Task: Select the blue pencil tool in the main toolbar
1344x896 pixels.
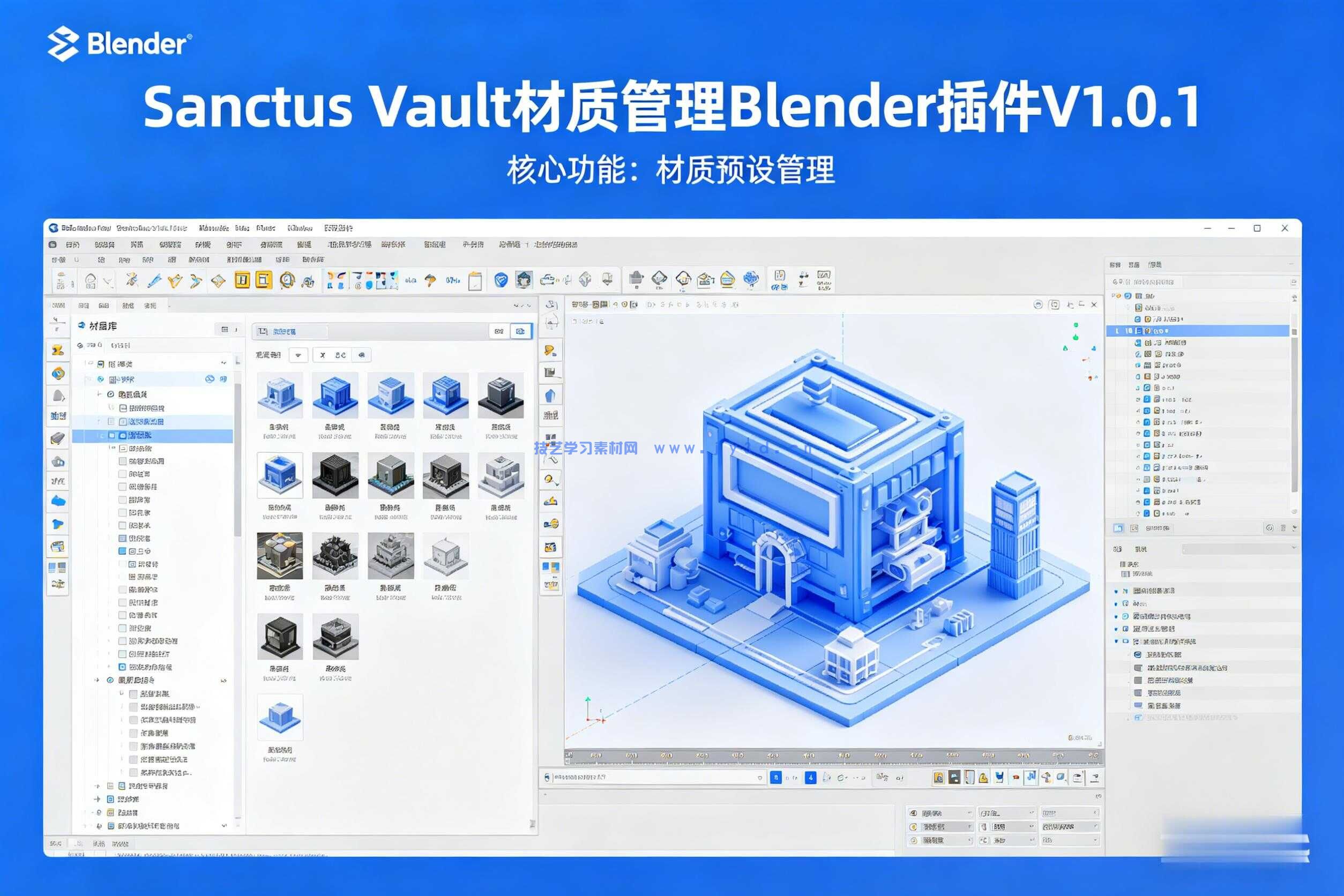Action: coord(154,280)
